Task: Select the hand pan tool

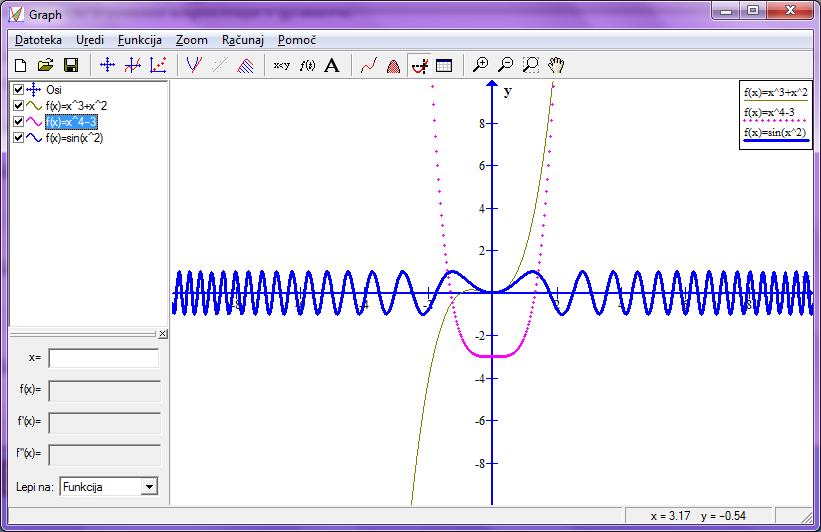Action: 556,65
